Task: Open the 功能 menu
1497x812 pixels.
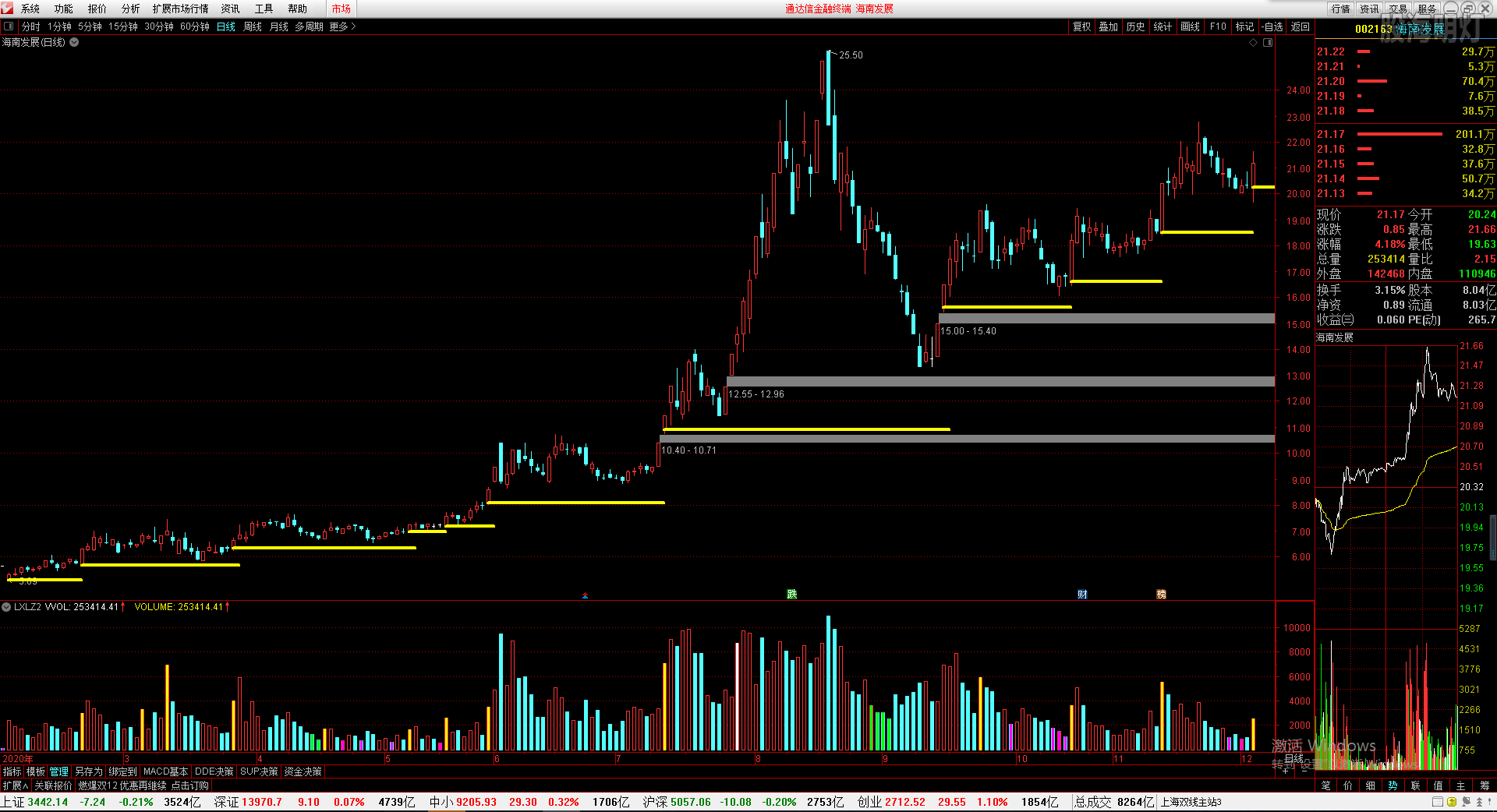Action: point(64,9)
